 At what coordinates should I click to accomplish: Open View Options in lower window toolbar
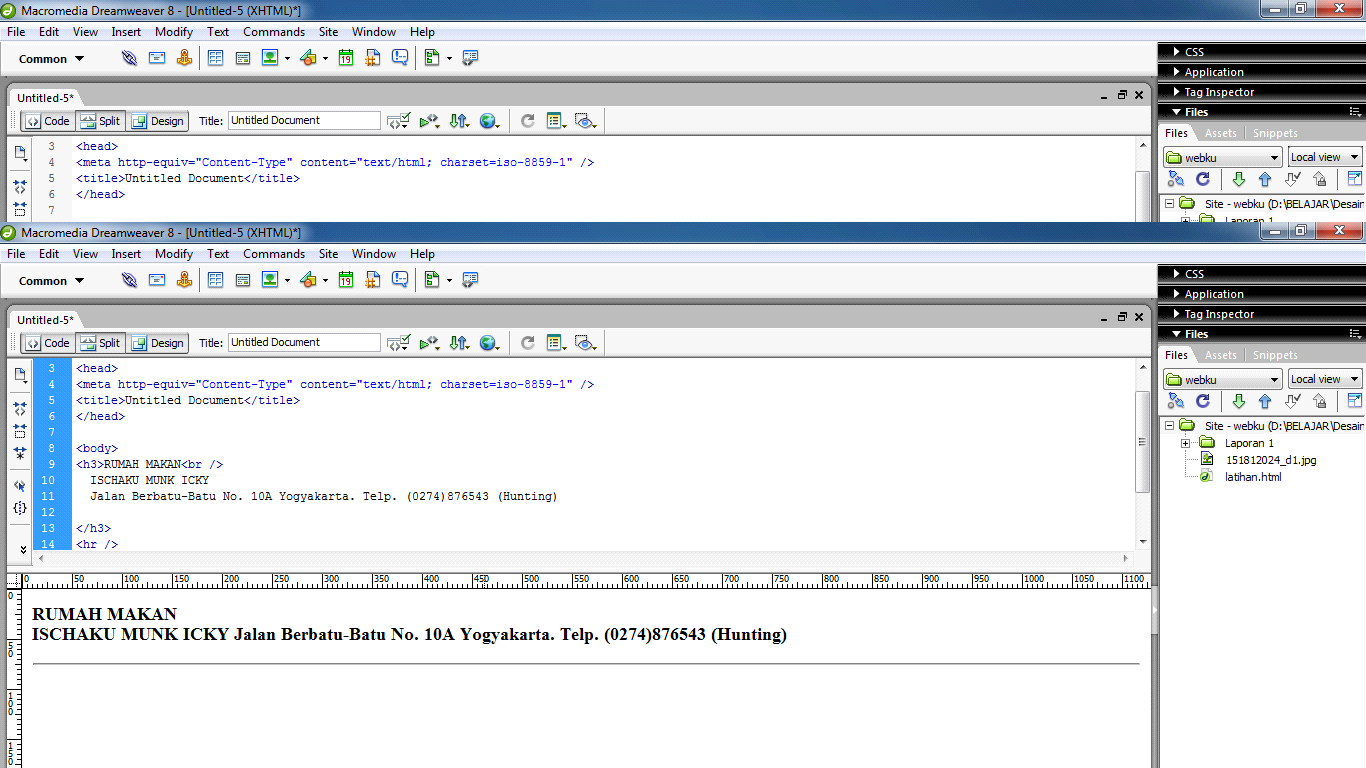557,343
